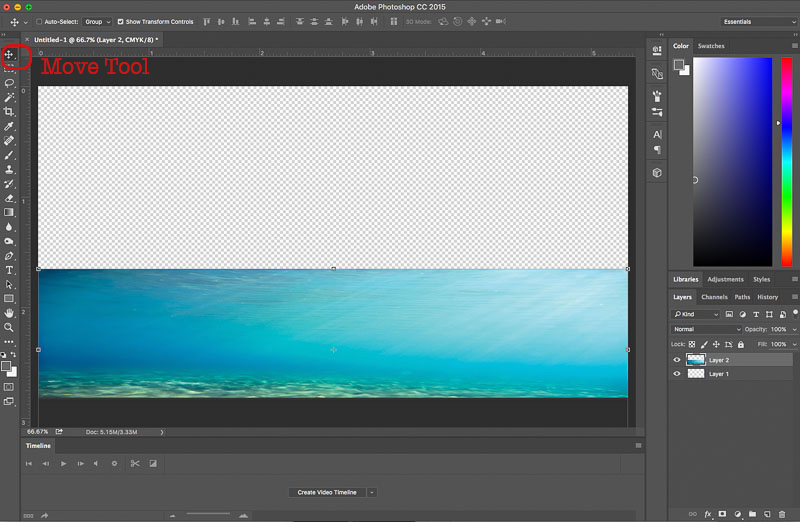The height and width of the screenshot is (522, 800).
Task: Open the Character panel icon
Action: [657, 134]
